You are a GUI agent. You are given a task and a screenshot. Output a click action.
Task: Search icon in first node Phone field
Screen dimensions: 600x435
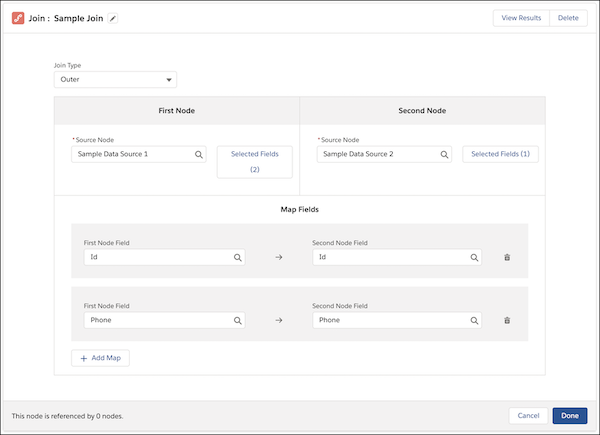pos(238,321)
